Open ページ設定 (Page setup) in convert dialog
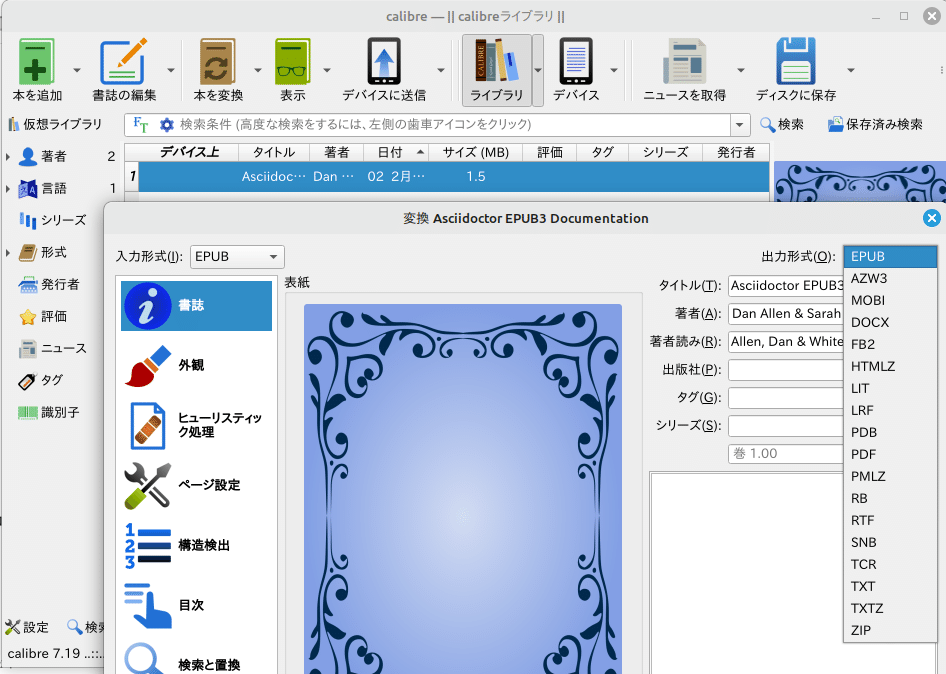Image resolution: width=946 pixels, height=674 pixels. click(x=195, y=487)
